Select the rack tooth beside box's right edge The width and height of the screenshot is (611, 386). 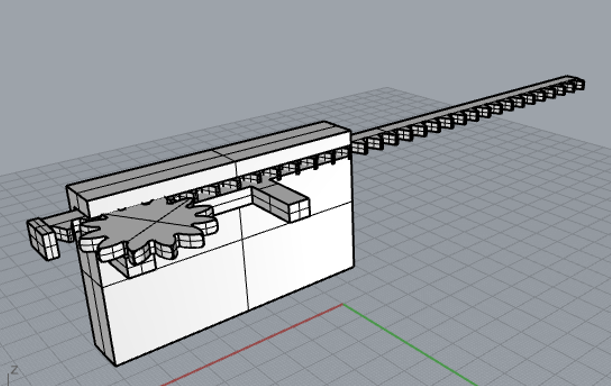point(358,148)
